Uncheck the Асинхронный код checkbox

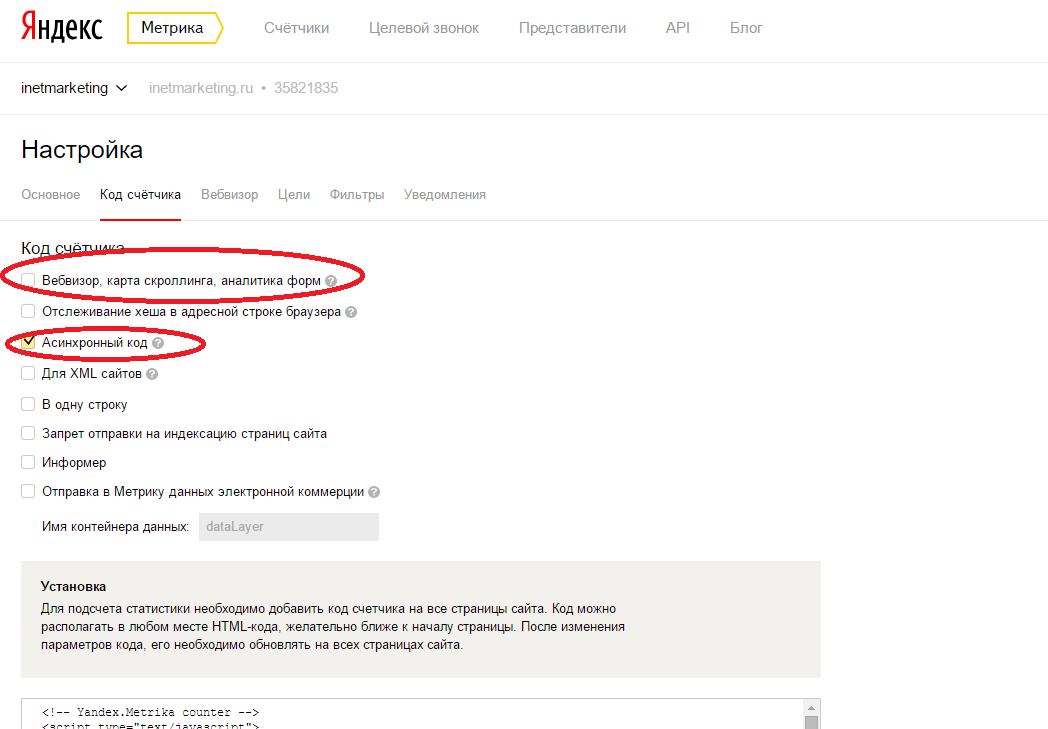click(28, 342)
